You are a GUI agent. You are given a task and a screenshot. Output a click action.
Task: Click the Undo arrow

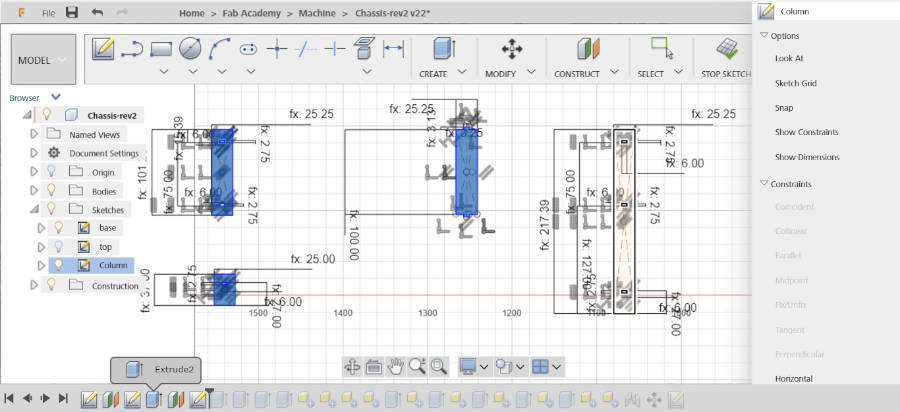point(97,13)
